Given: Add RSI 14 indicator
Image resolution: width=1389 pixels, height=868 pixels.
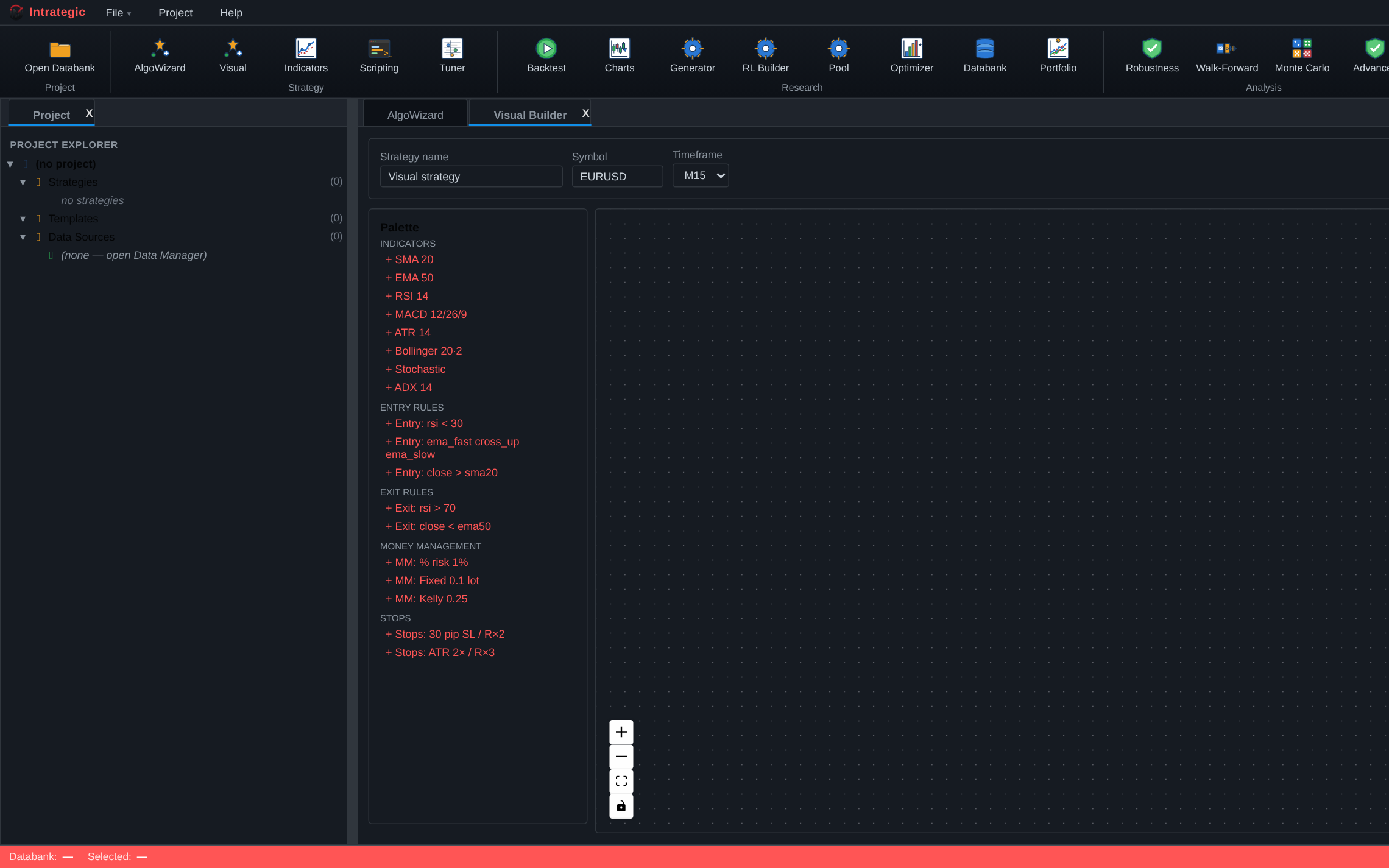Looking at the screenshot, I should [407, 296].
